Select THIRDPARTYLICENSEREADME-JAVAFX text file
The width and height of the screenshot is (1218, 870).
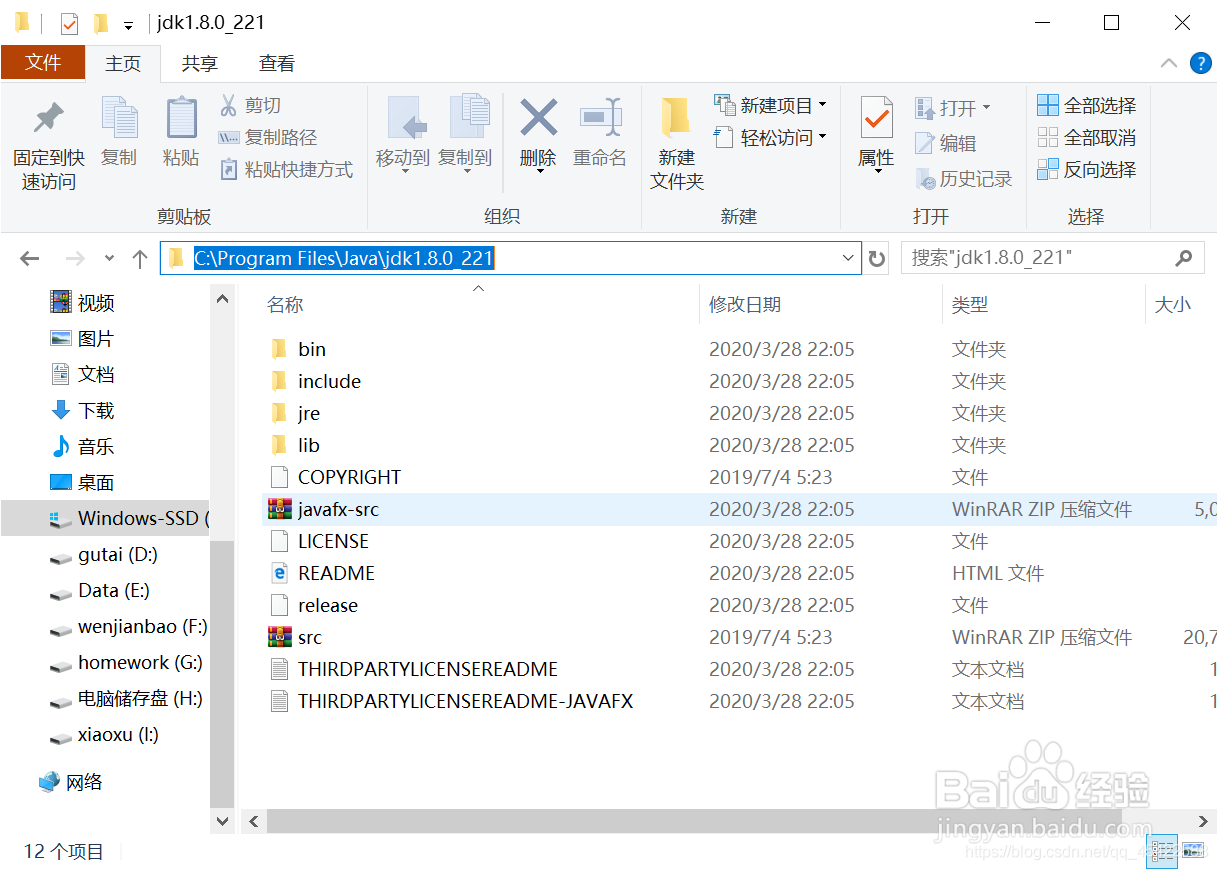coord(451,701)
